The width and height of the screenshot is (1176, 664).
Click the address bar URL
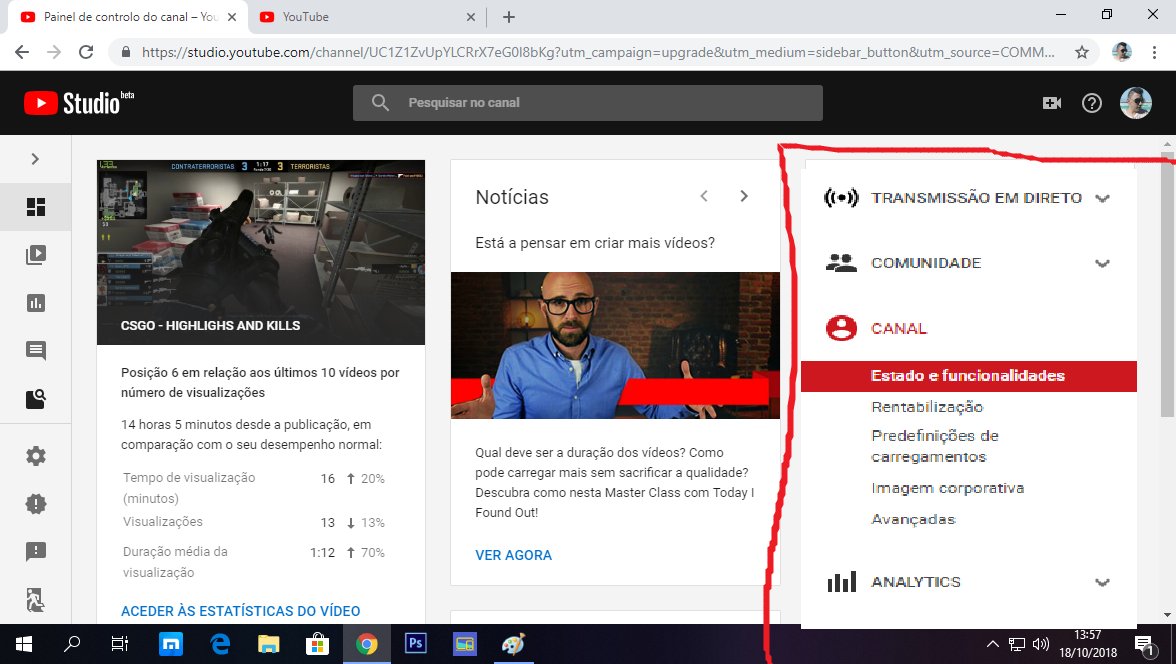(598, 53)
